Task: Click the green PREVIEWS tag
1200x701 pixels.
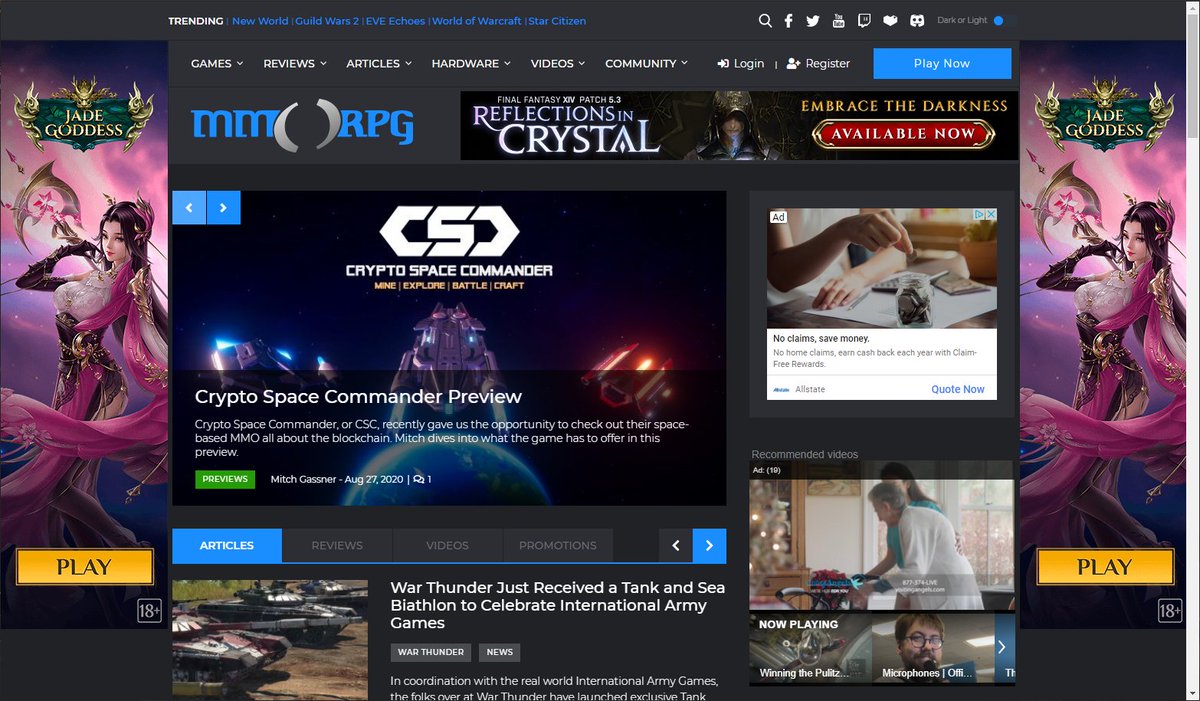Action: tap(225, 479)
